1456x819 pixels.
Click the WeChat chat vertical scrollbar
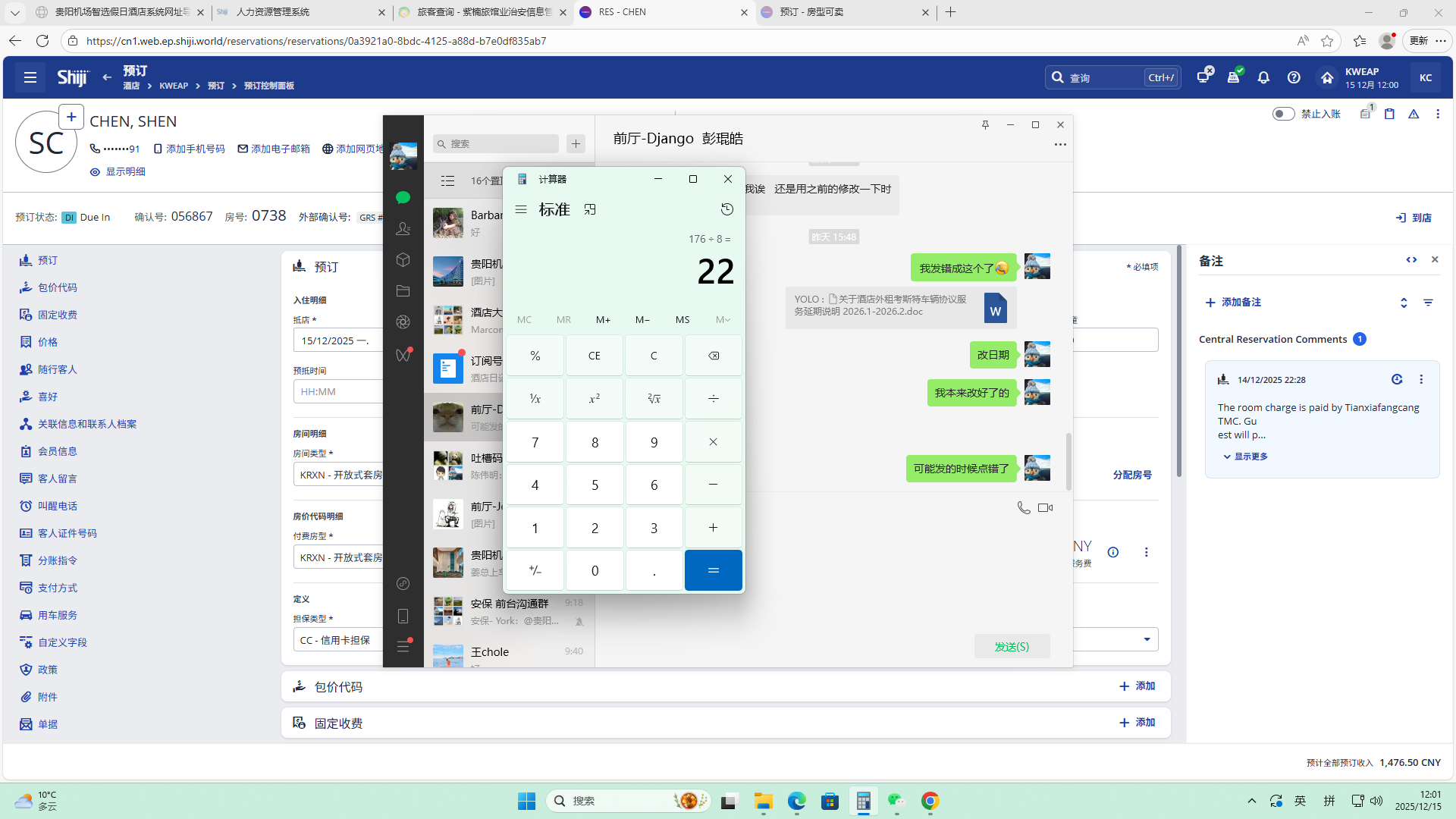pyautogui.click(x=1068, y=461)
